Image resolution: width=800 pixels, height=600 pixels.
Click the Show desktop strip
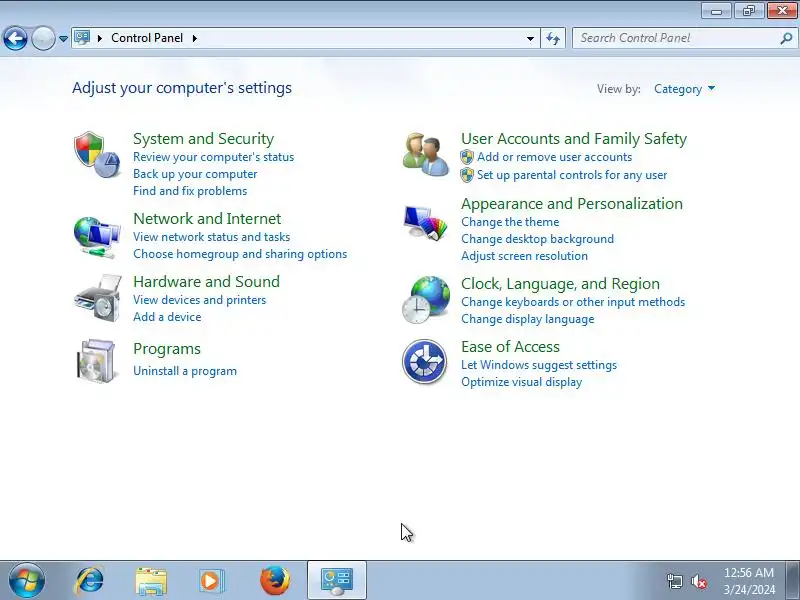click(x=793, y=580)
